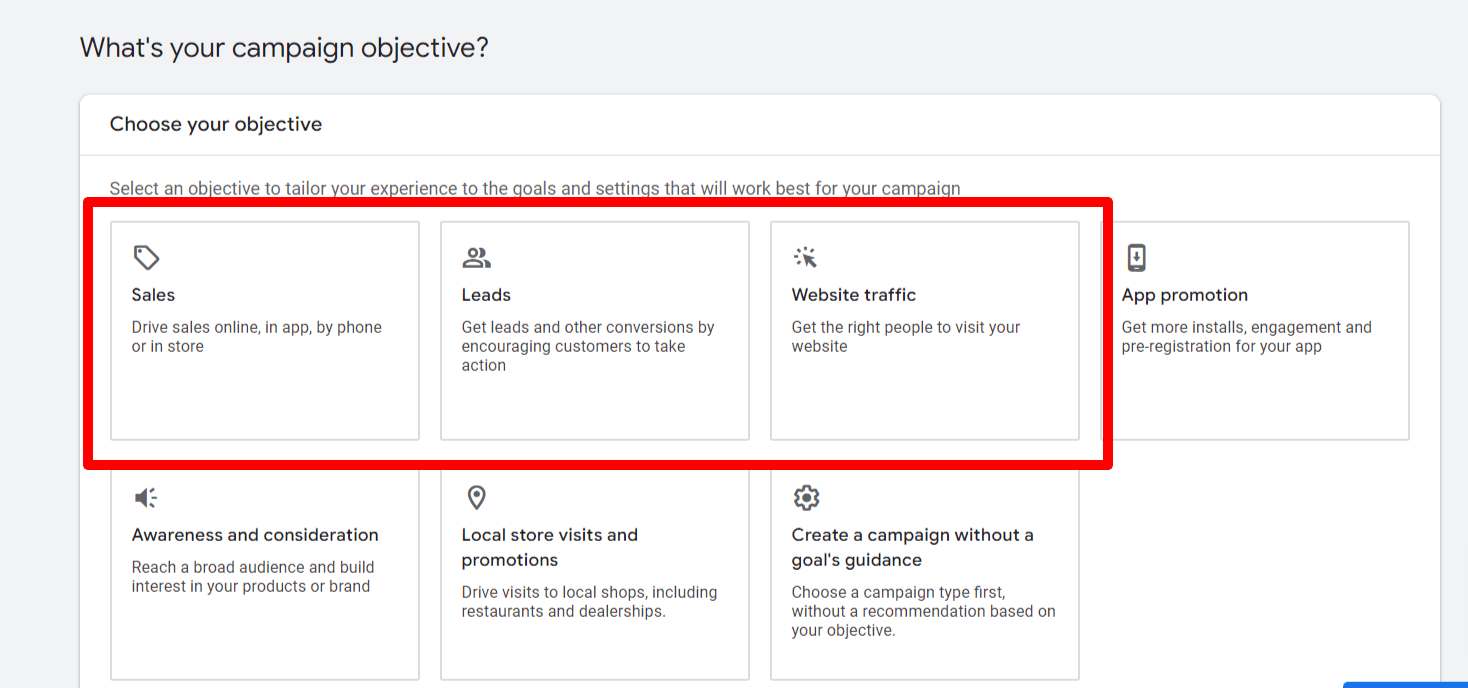1468x688 pixels.
Task: Click the 'Reach a broad audience' description
Action: pos(252,576)
